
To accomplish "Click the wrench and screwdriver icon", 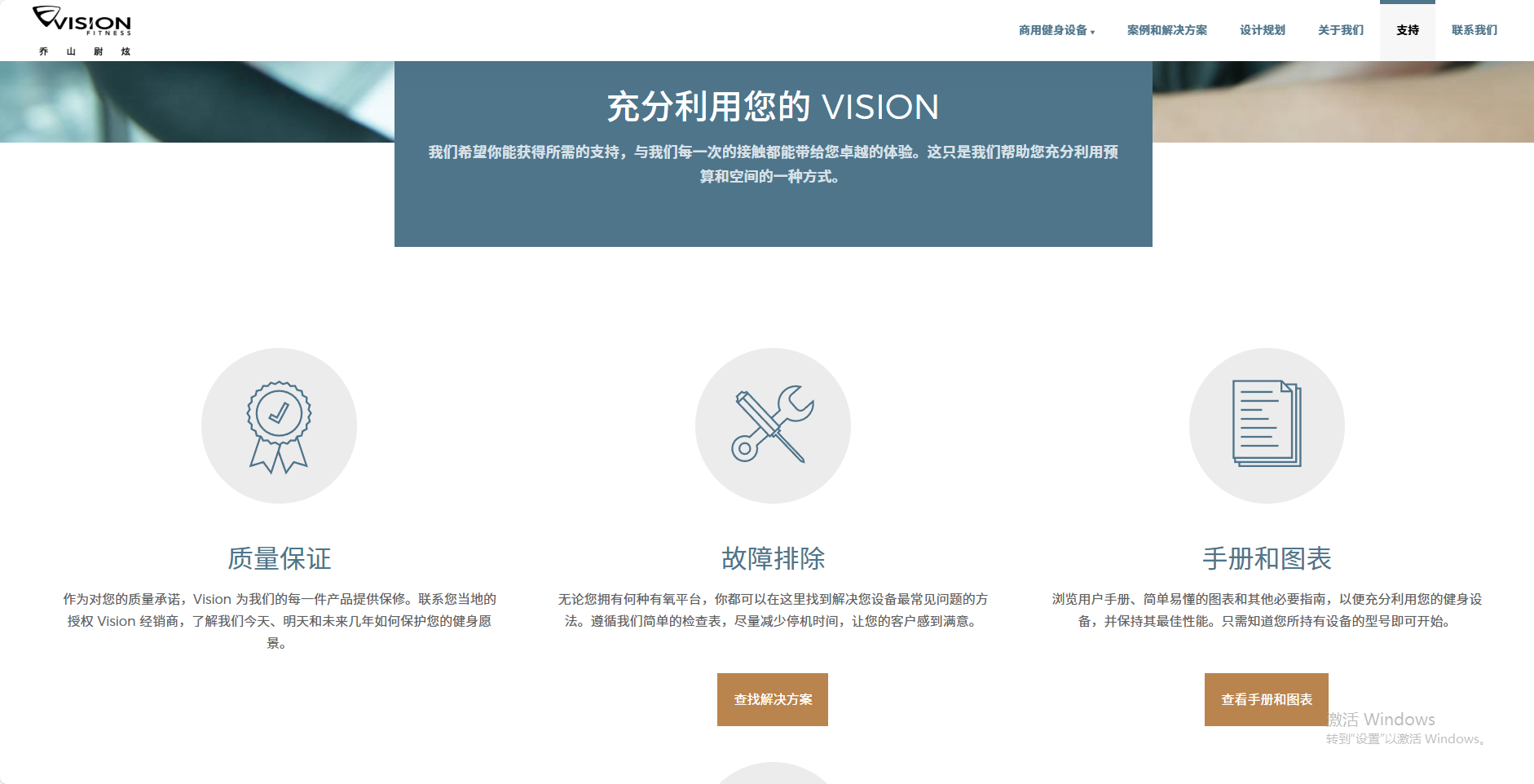I will (x=773, y=425).
